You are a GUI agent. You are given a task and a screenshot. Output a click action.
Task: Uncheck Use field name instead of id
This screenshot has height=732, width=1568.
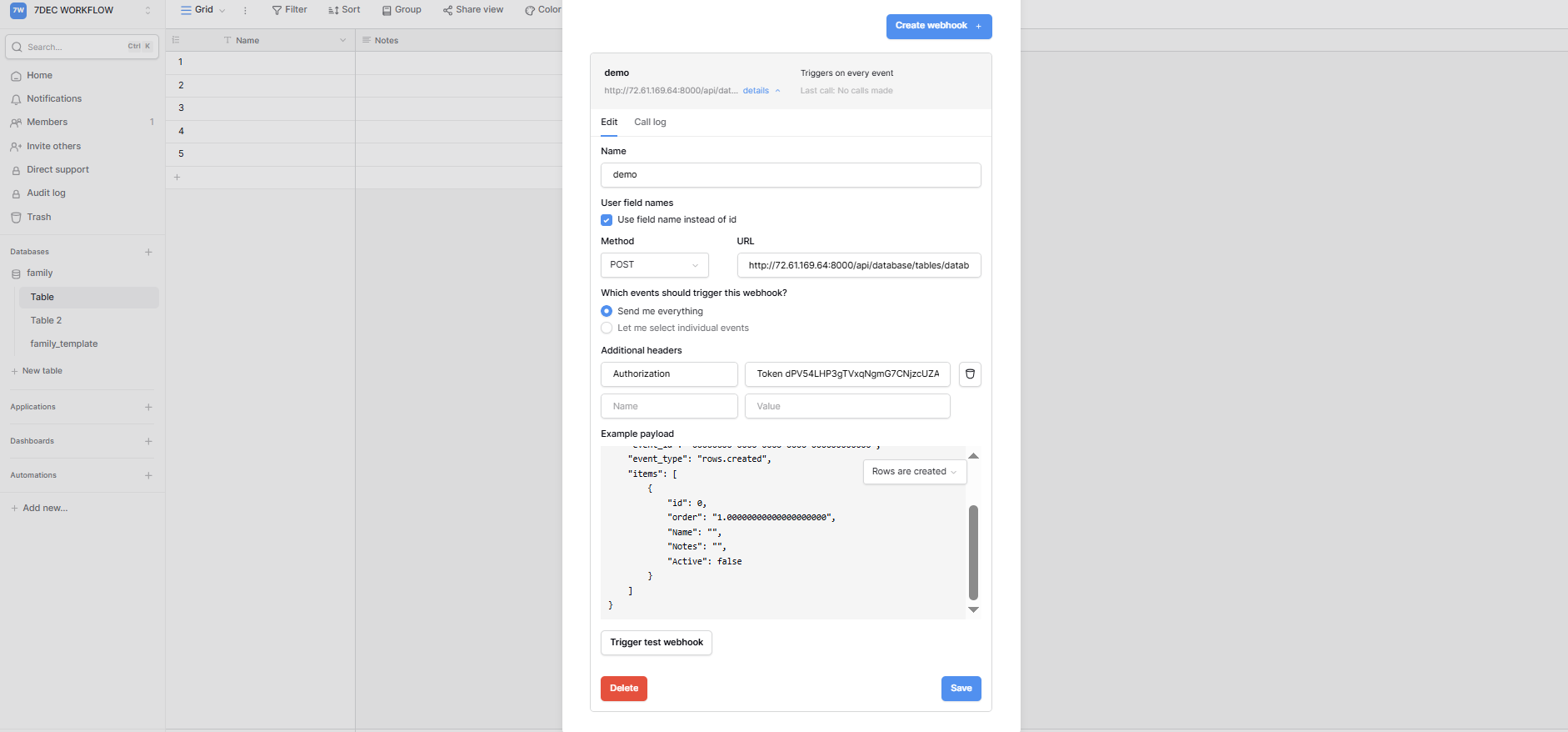(x=607, y=220)
